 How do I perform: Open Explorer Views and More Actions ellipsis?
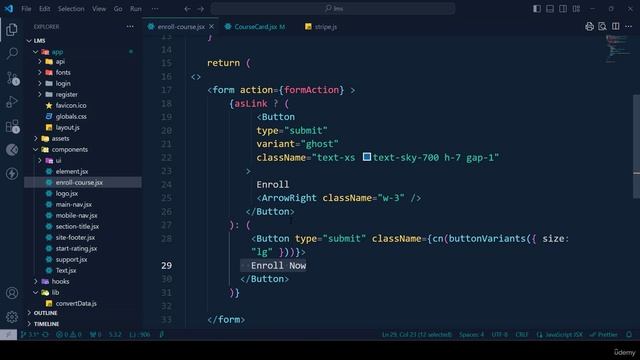coord(130,27)
